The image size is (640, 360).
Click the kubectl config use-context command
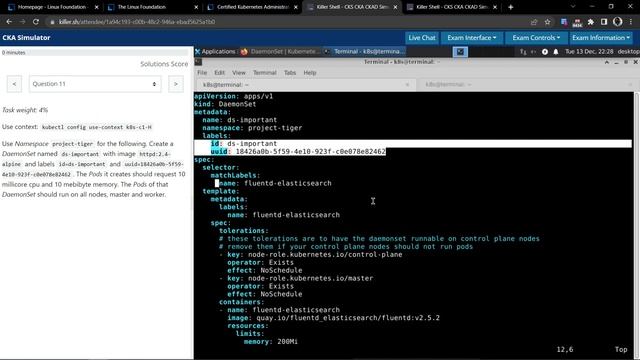click(x=96, y=127)
